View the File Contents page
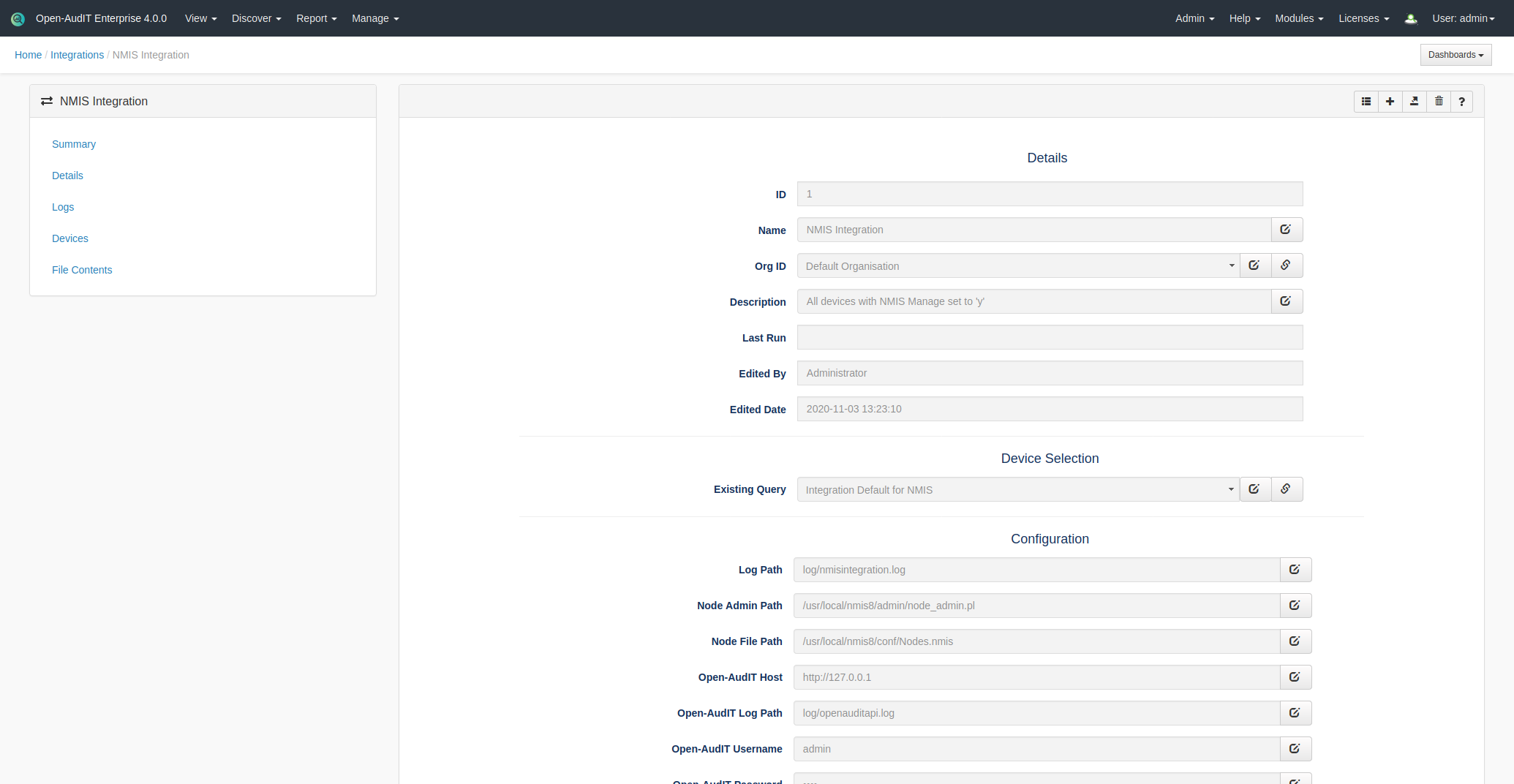 coord(82,270)
